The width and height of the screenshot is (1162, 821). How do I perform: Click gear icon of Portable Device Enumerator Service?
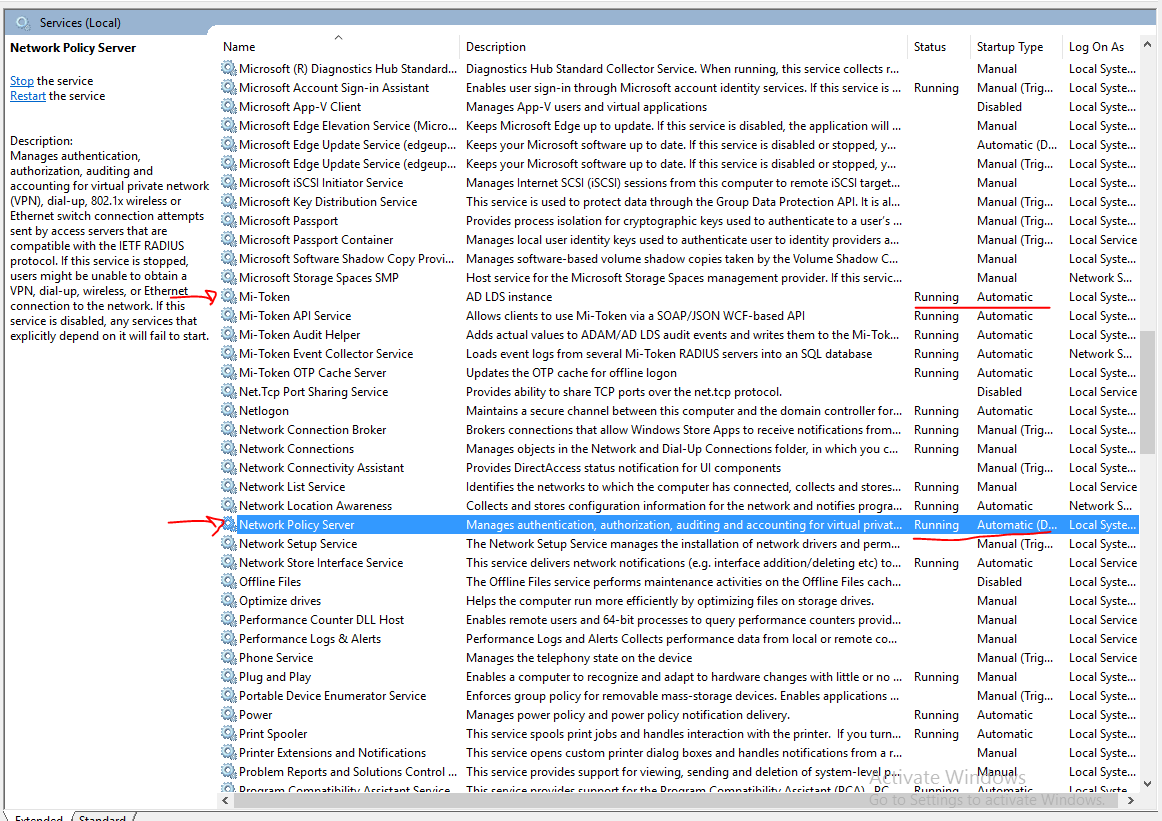click(x=228, y=696)
